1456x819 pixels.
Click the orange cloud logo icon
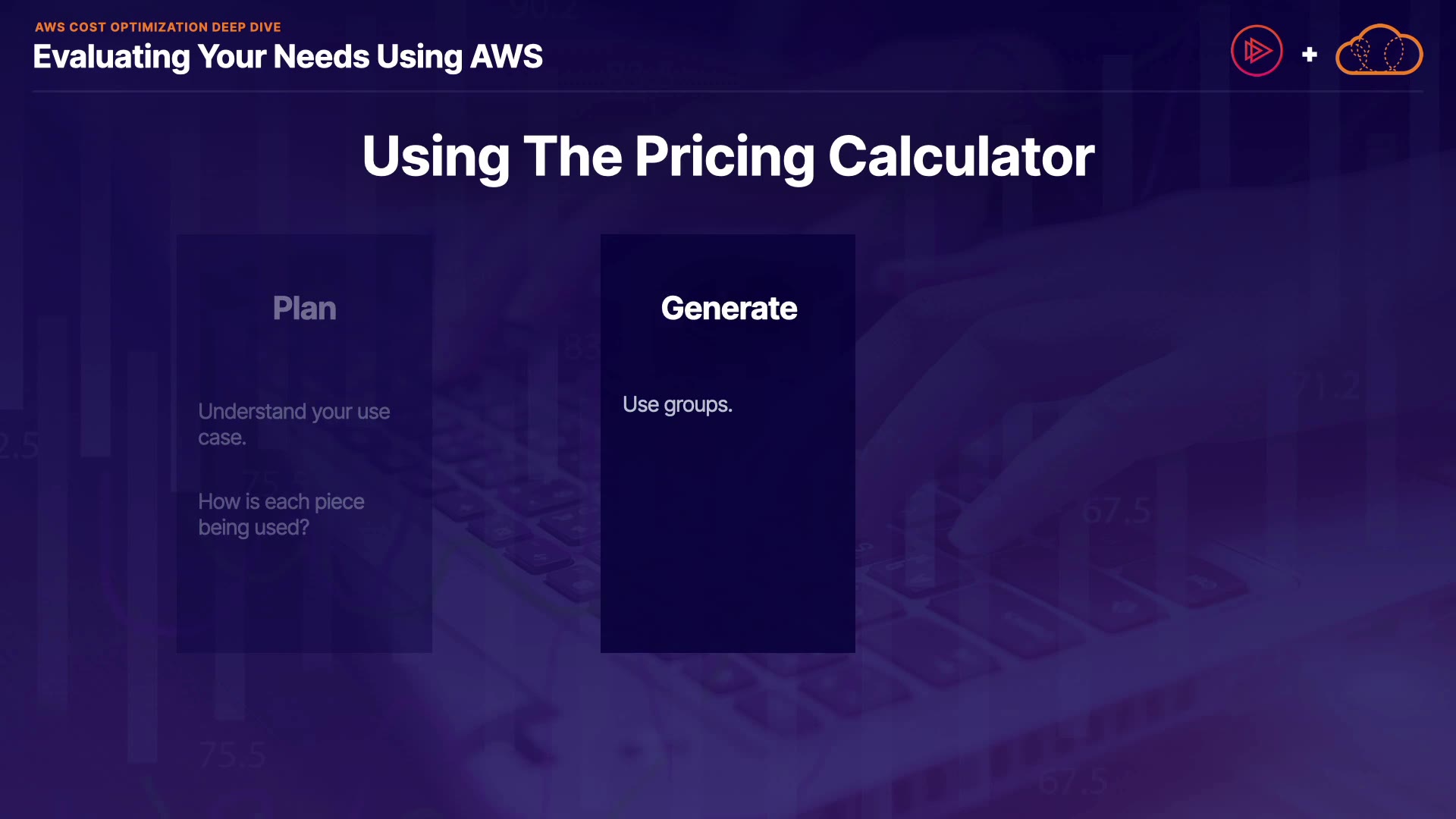pos(1379,52)
